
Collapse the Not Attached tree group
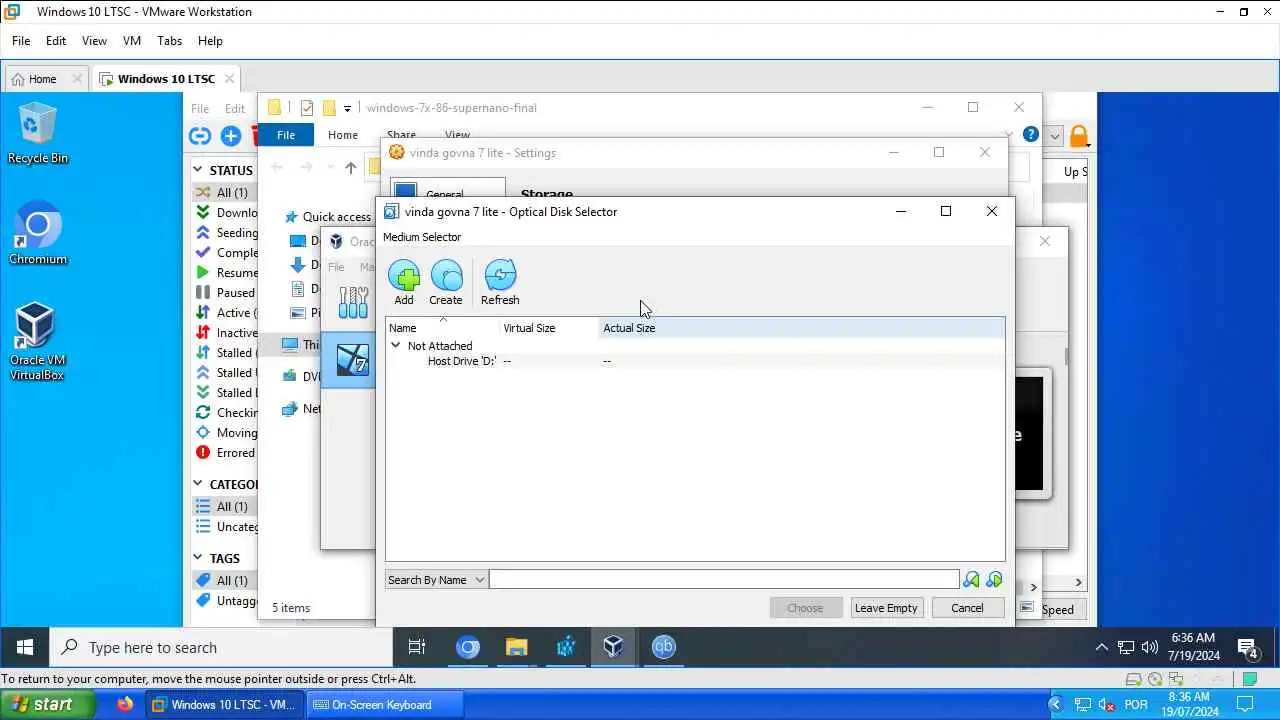[x=395, y=345]
